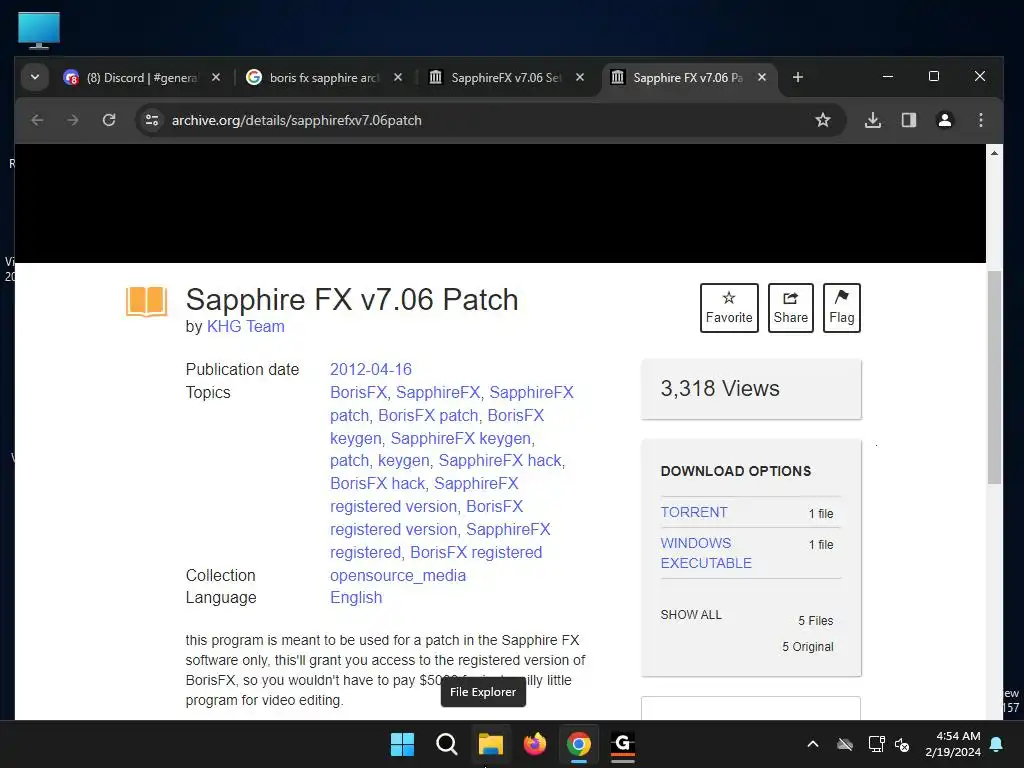1024x768 pixels.
Task: Click the Sapphire FX v7.06 Patch title
Action: [x=352, y=300]
